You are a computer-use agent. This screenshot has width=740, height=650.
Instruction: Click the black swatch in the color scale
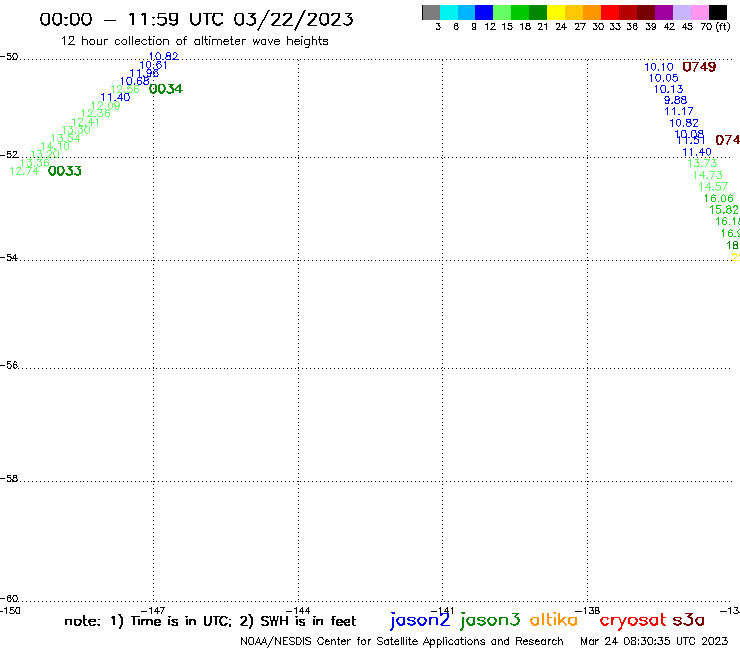pyautogui.click(x=717, y=12)
